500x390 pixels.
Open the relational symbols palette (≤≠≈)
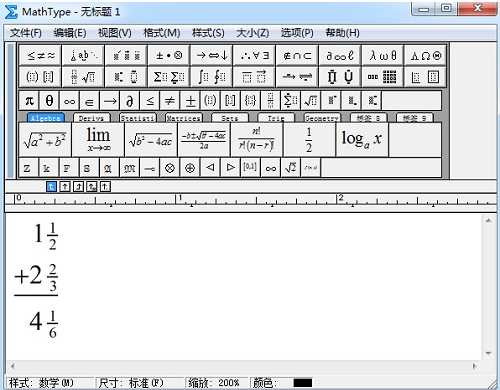(40, 55)
